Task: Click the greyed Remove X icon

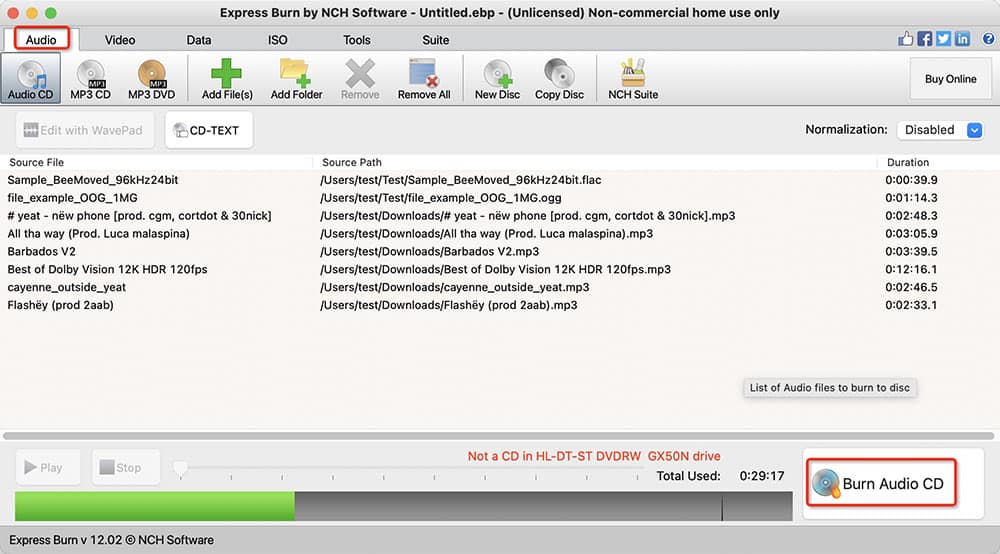Action: 360,73
